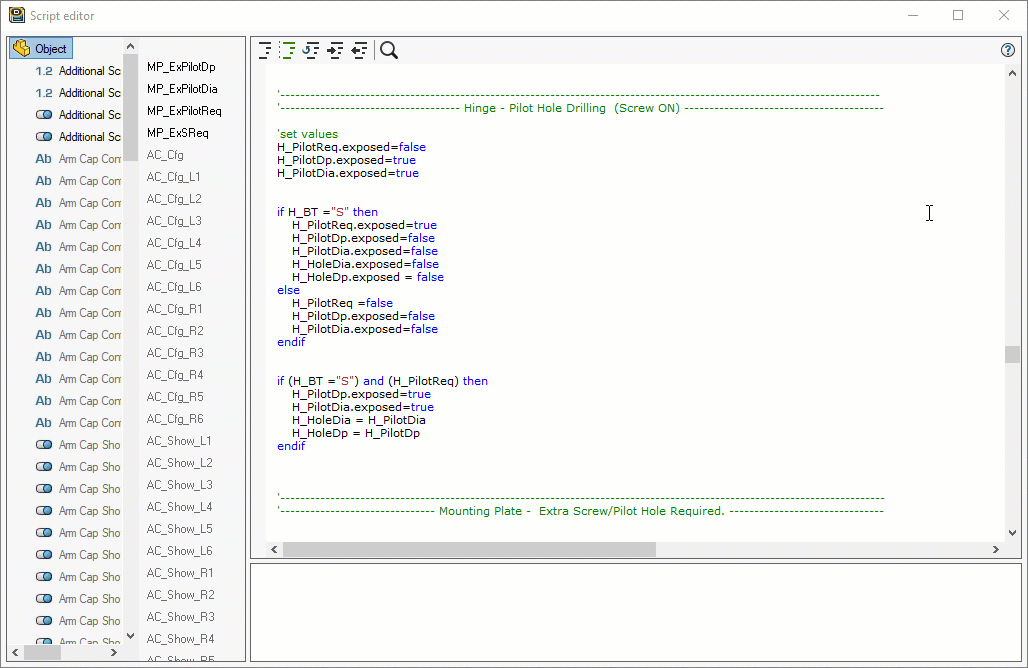Select the AC_Show_L4 variable name
Image resolution: width=1028 pixels, height=668 pixels.
pos(180,507)
